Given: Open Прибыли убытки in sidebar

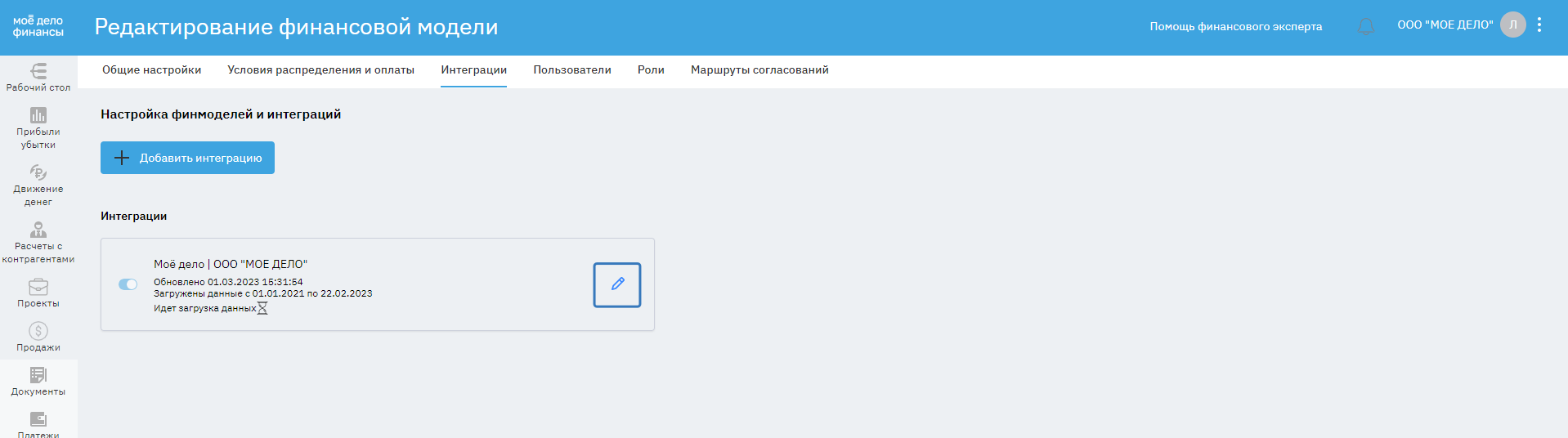Looking at the screenshot, I should [38, 128].
